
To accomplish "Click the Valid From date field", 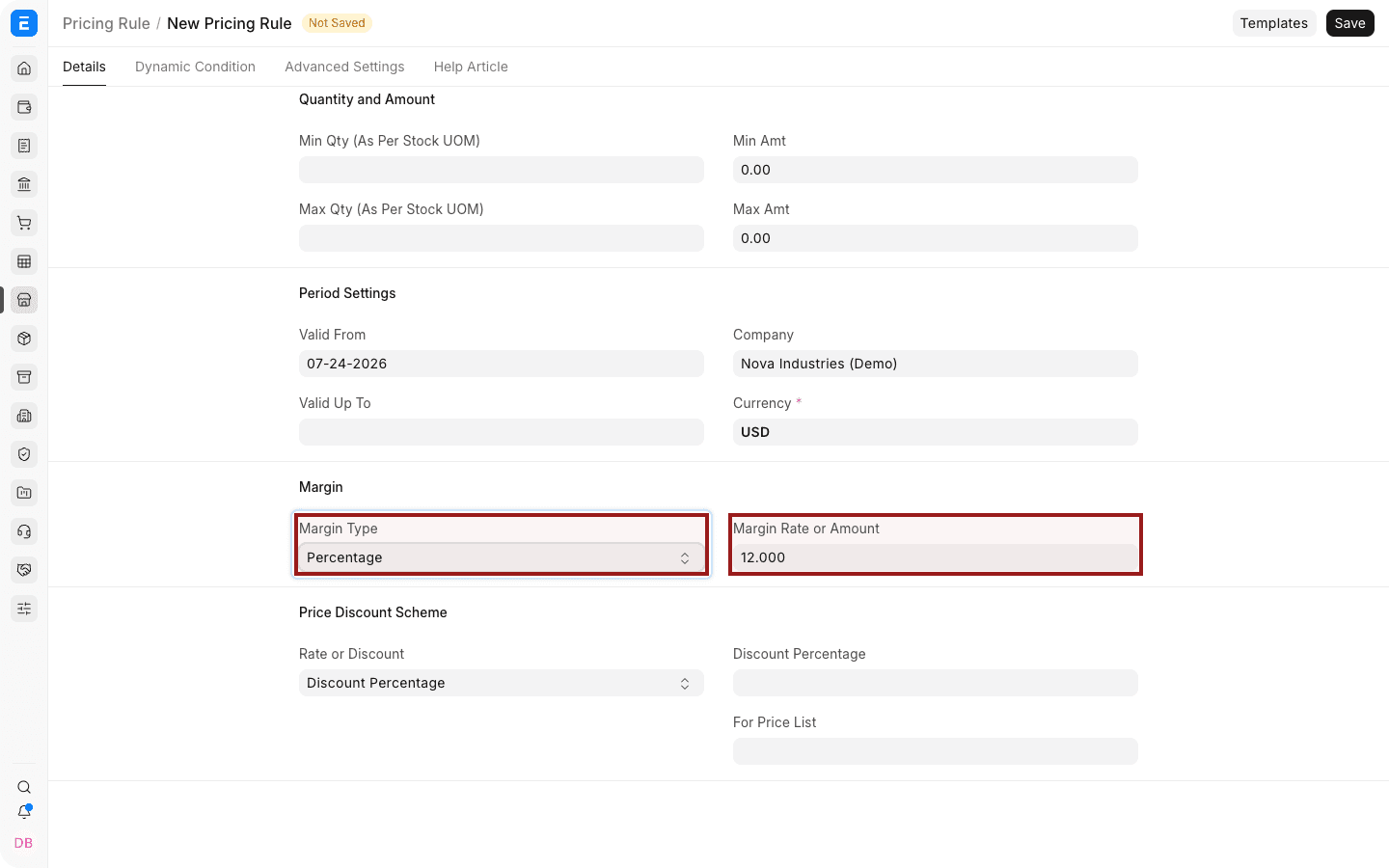I will tap(502, 364).
